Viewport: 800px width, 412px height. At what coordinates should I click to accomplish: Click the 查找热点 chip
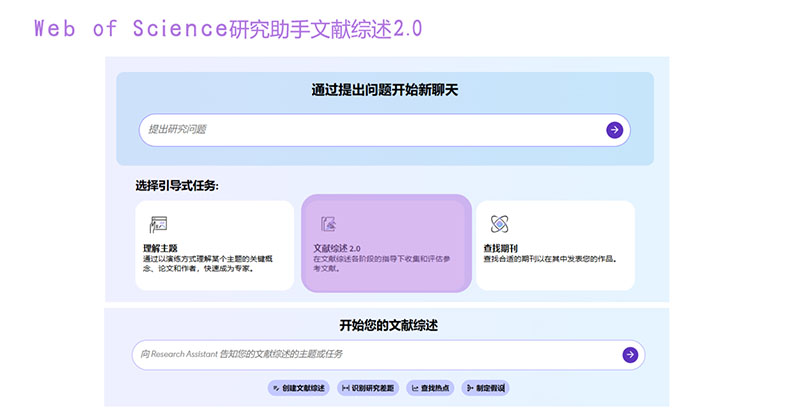point(430,388)
